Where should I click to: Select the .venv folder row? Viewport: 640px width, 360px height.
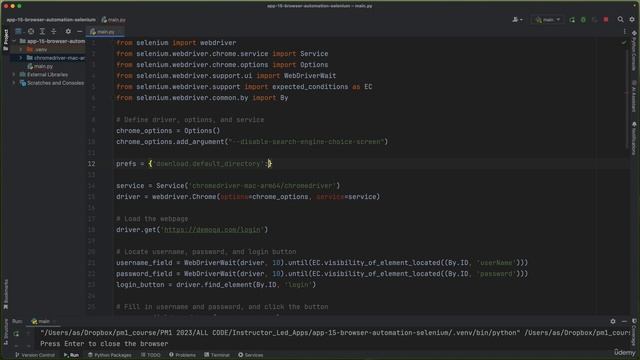(48, 50)
